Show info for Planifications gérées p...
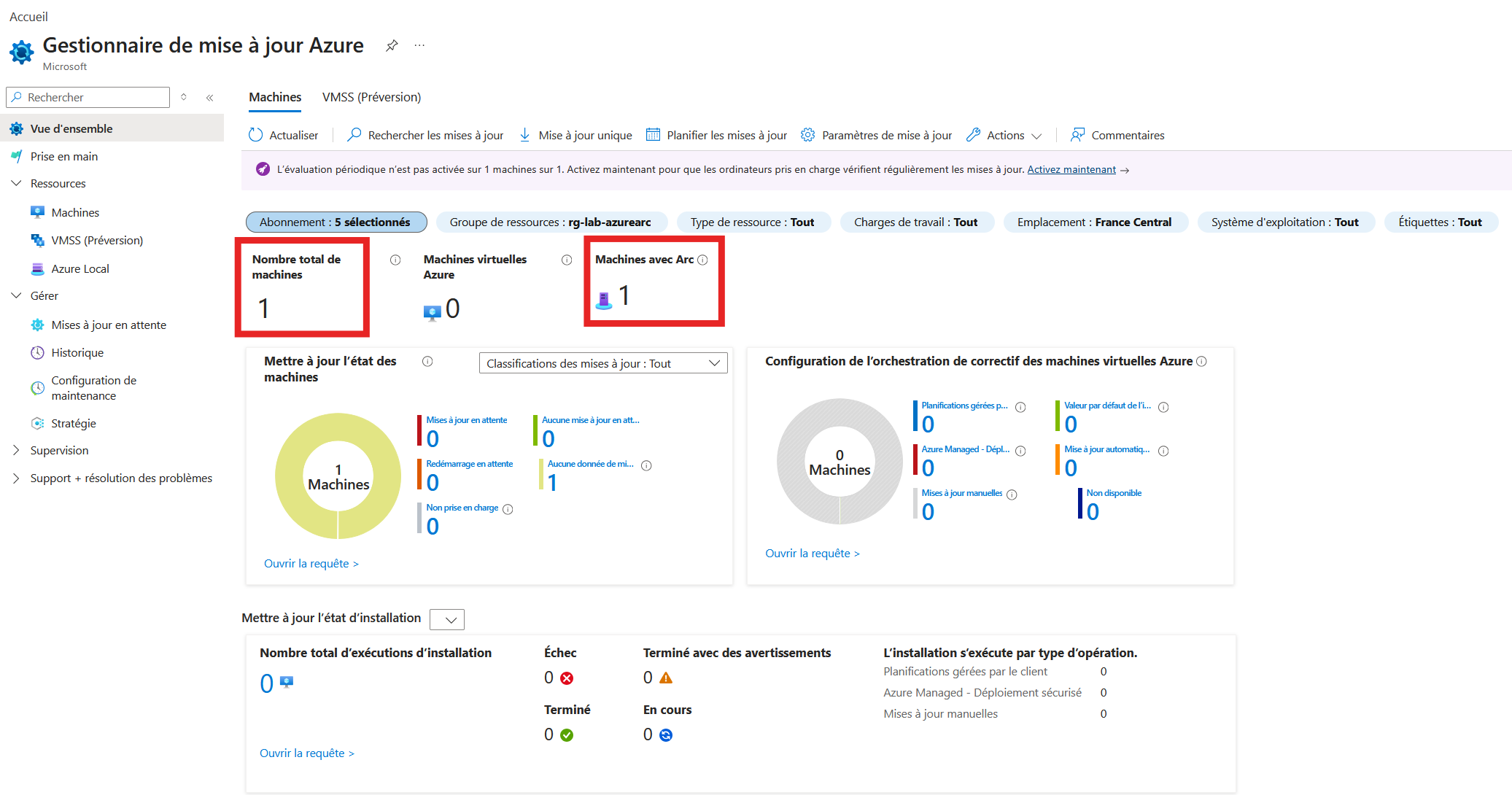This screenshot has height=795, width=1512. point(1020,407)
